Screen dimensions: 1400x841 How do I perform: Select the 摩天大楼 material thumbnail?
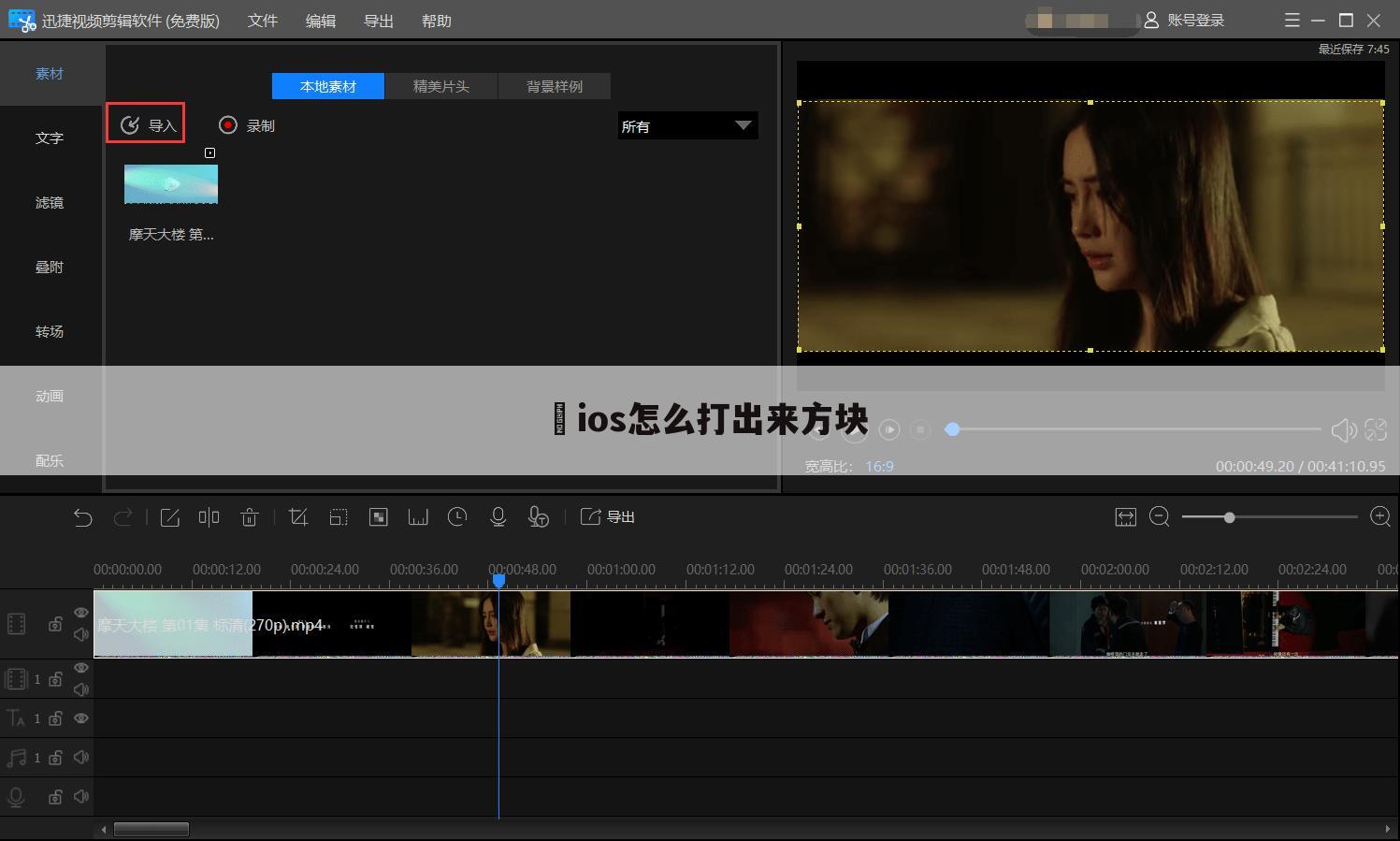(x=171, y=184)
